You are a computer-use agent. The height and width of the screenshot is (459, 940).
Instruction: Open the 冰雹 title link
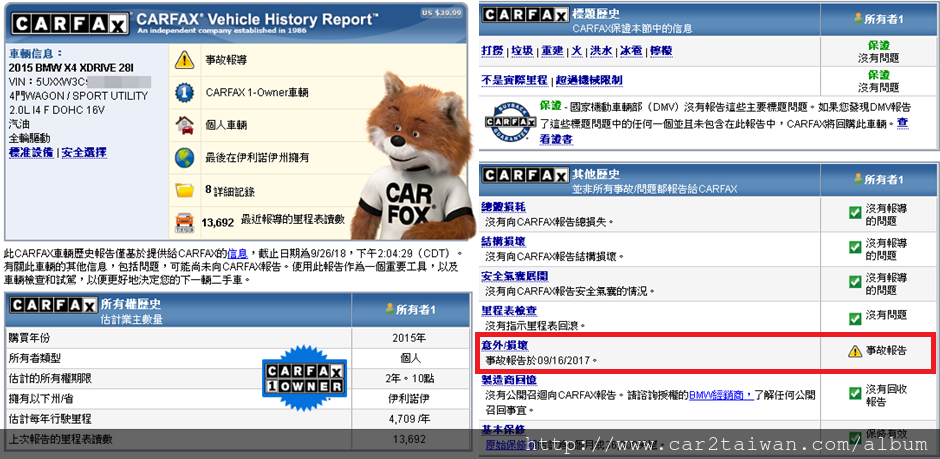tap(631, 52)
